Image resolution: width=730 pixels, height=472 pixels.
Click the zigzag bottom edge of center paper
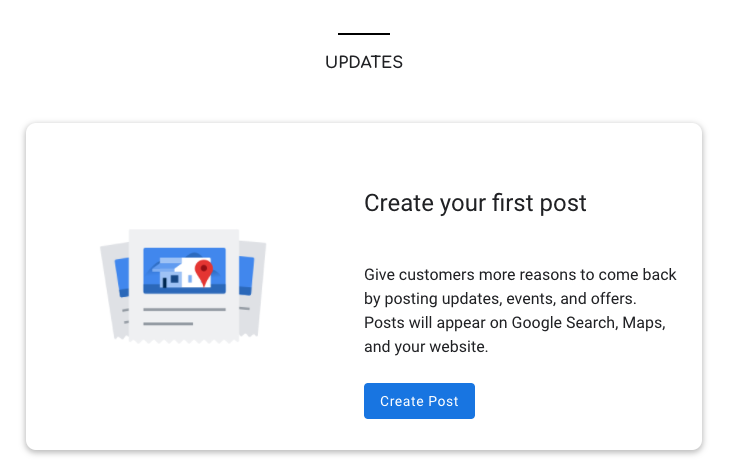(184, 341)
